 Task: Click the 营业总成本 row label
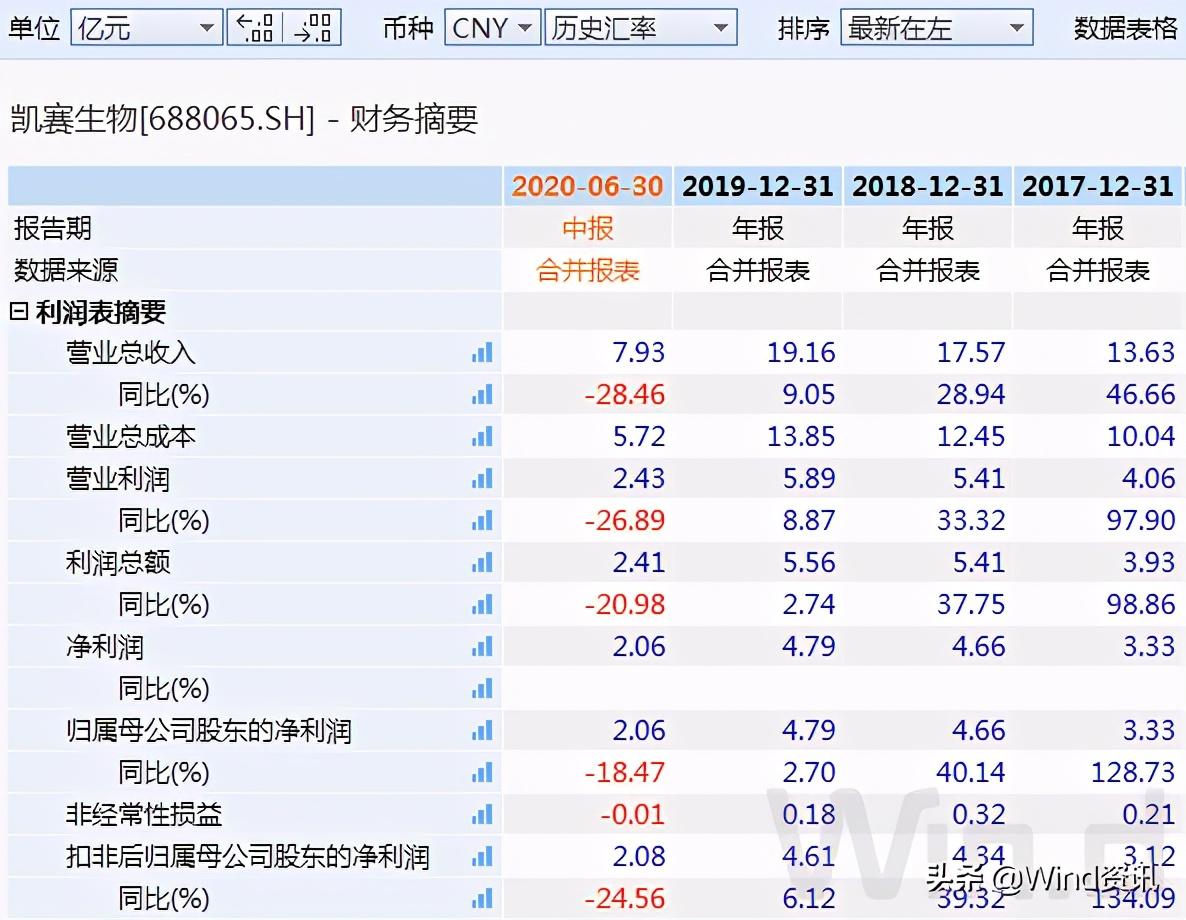tap(130, 437)
